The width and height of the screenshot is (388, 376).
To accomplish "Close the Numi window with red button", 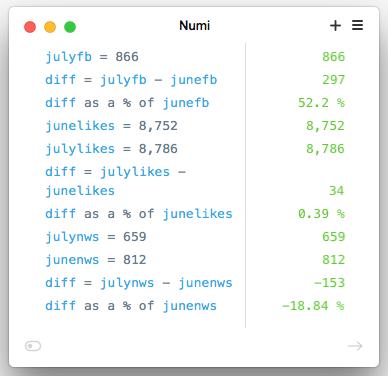I will (30, 27).
